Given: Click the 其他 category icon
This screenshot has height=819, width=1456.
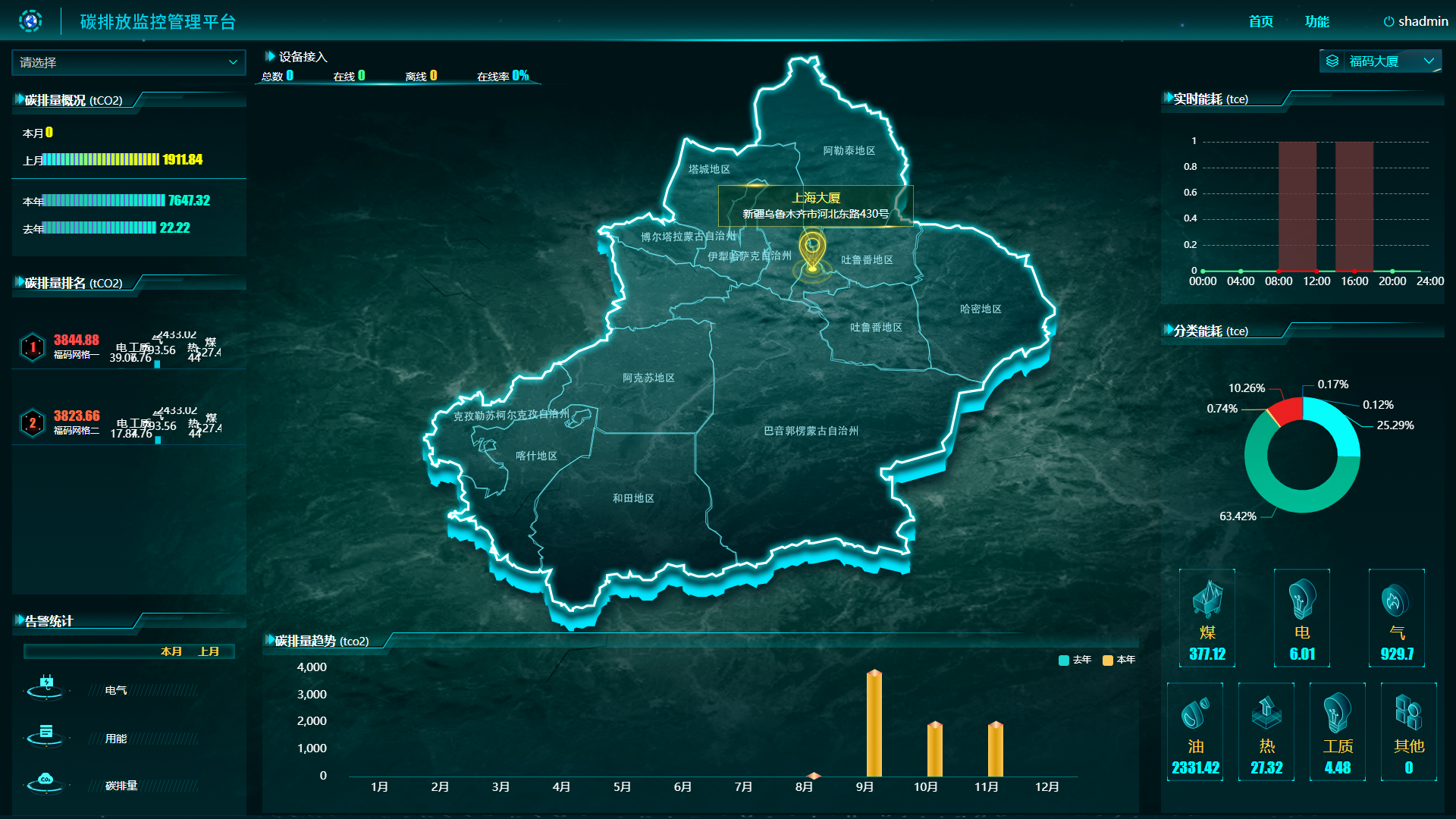Looking at the screenshot, I should pos(1408,713).
